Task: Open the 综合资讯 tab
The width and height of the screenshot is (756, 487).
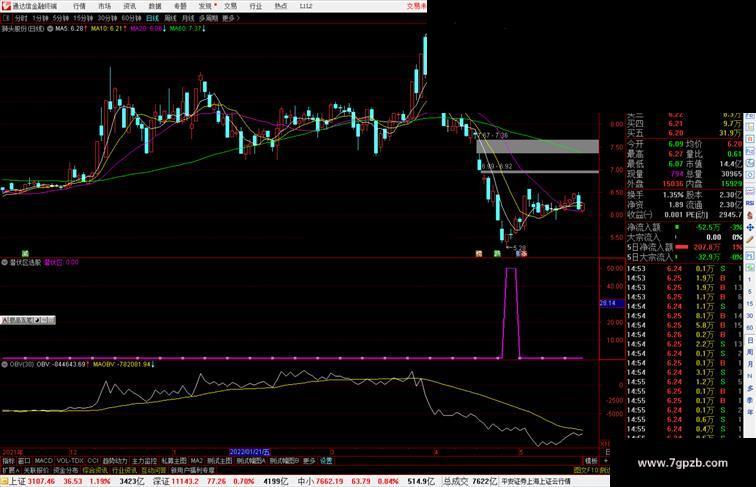Action: click(x=95, y=470)
